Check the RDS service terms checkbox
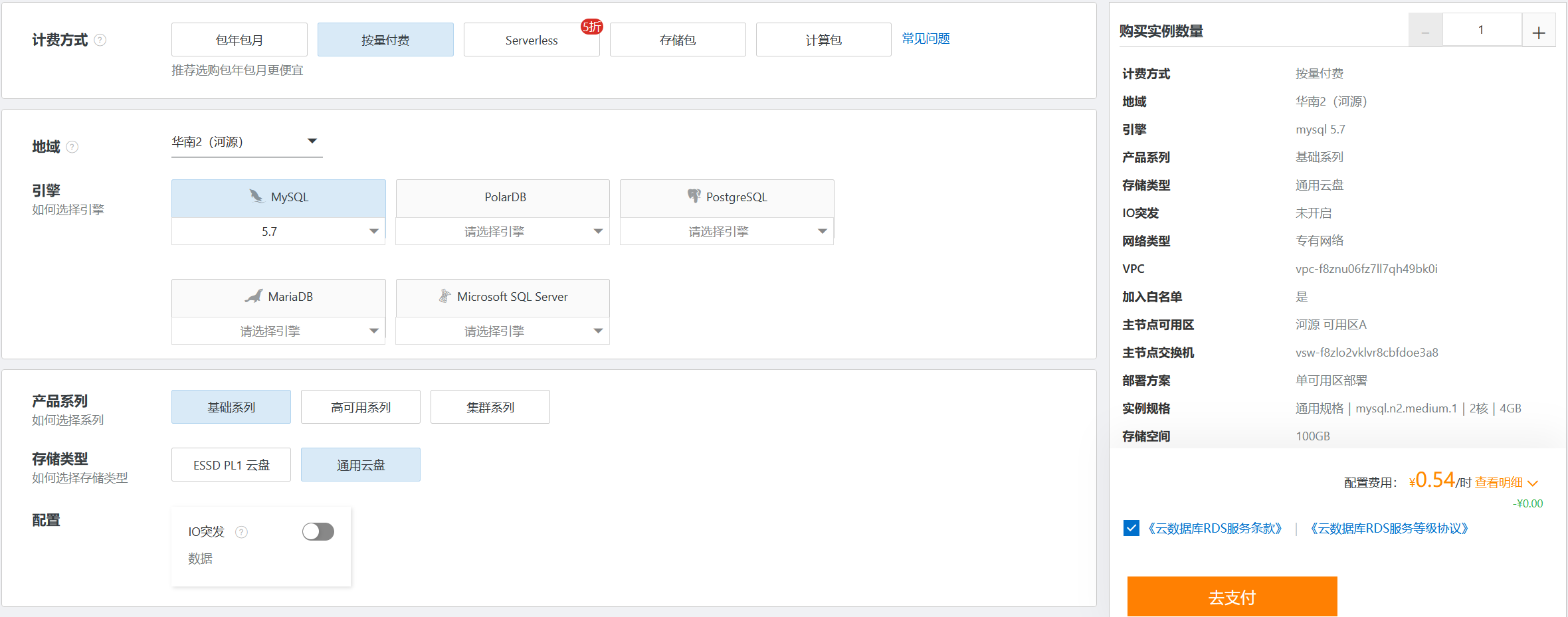The width and height of the screenshot is (1568, 617). (1131, 528)
